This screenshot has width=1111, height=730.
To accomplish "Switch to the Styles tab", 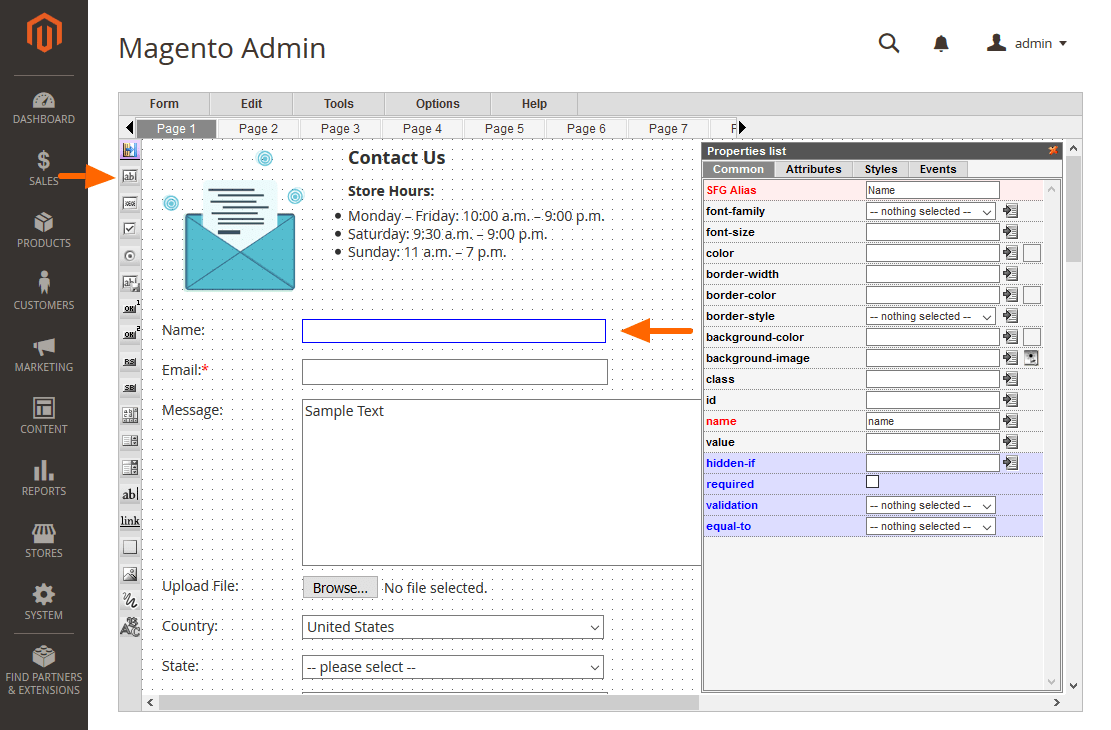I will coord(880,169).
